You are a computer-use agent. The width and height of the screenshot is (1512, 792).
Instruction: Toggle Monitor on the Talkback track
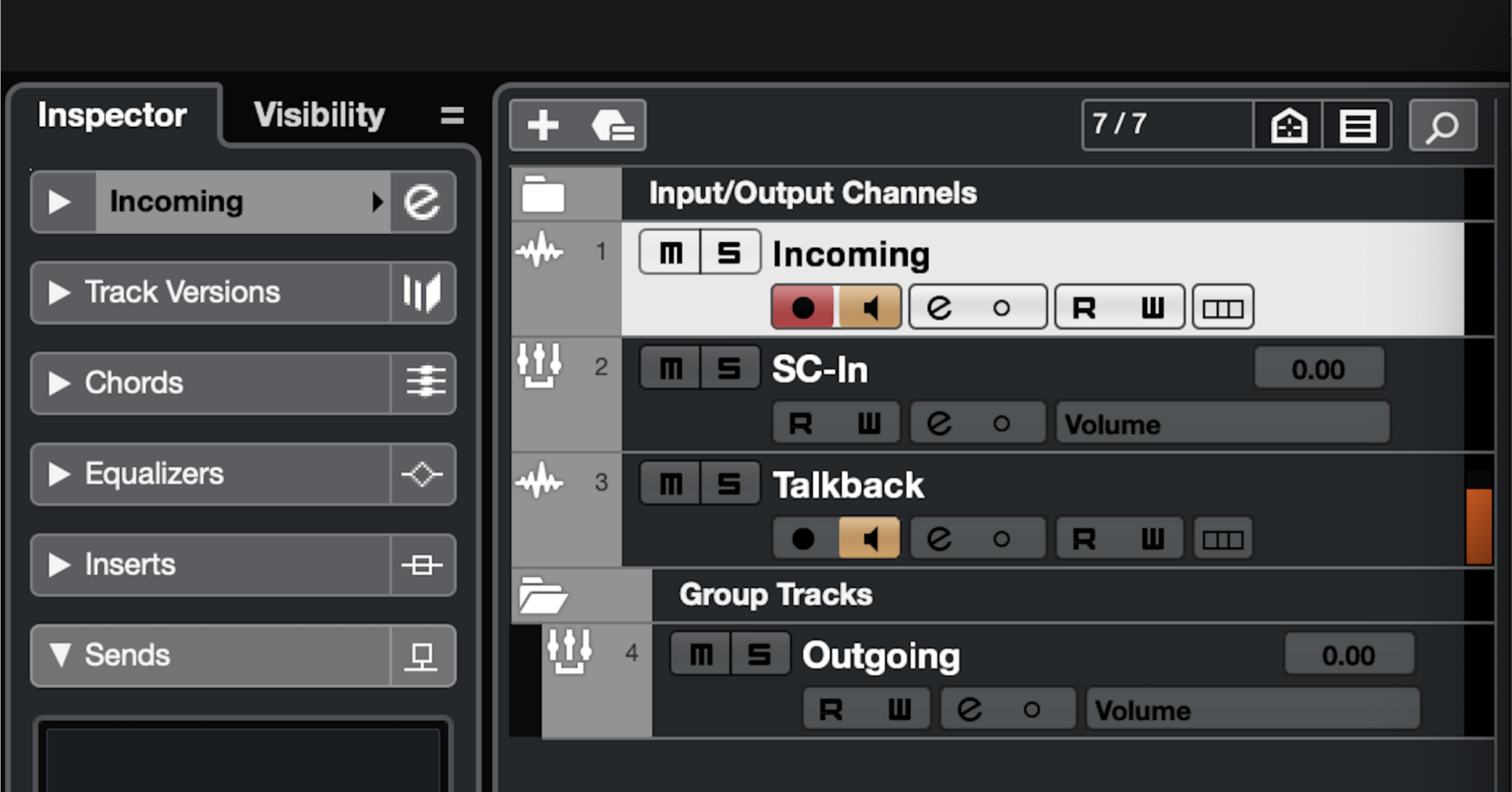coord(869,539)
